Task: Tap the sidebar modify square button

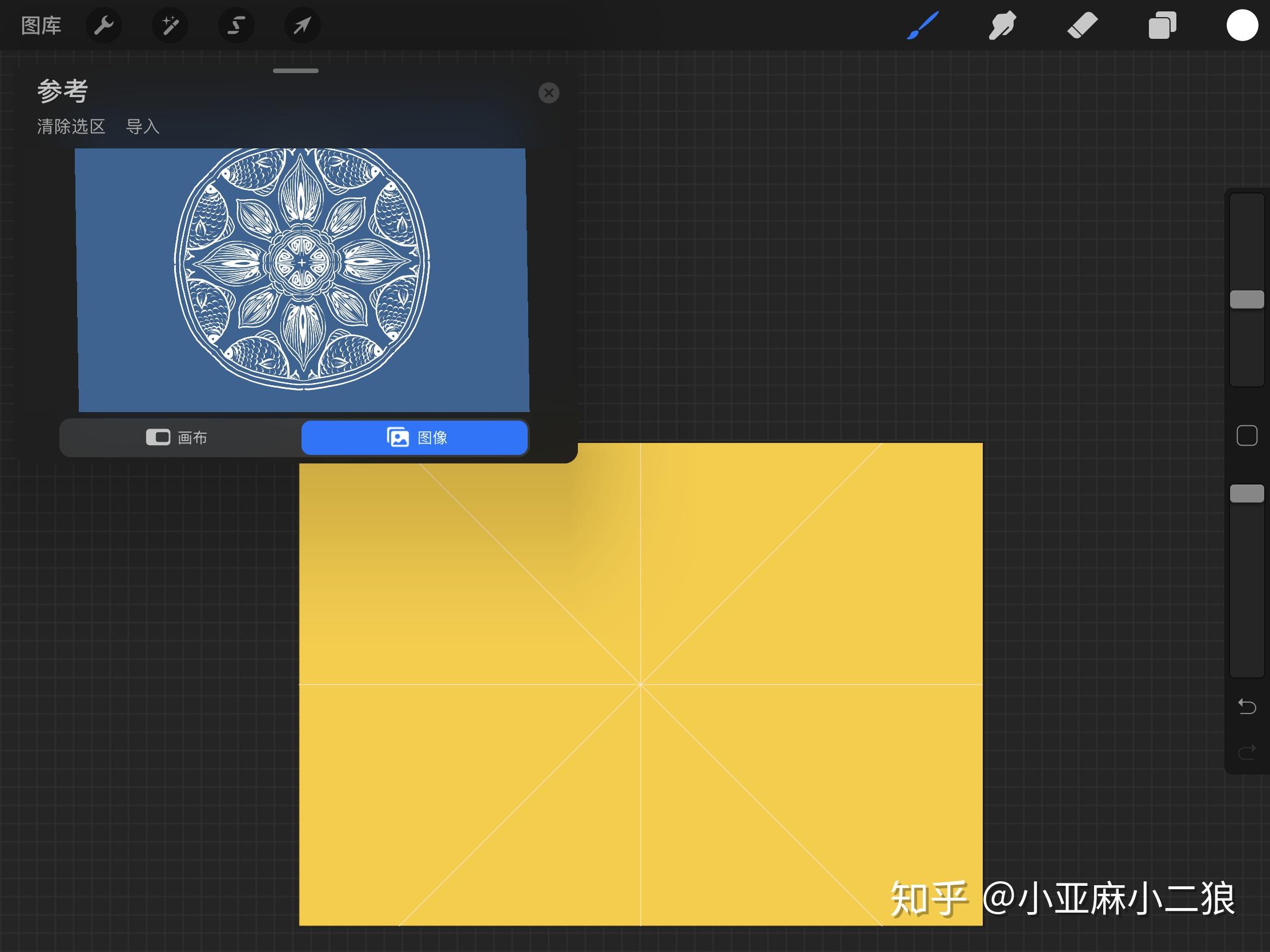Action: click(1247, 436)
